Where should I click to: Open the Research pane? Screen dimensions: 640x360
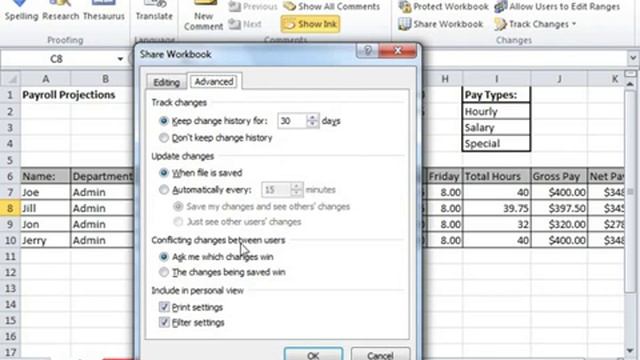click(x=60, y=11)
